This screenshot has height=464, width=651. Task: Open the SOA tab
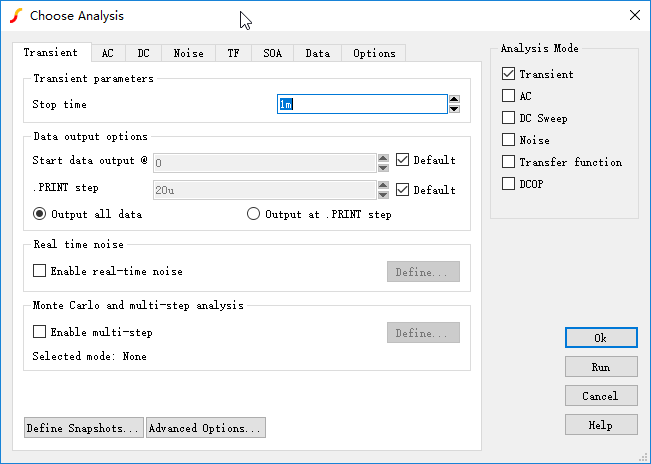point(272,53)
